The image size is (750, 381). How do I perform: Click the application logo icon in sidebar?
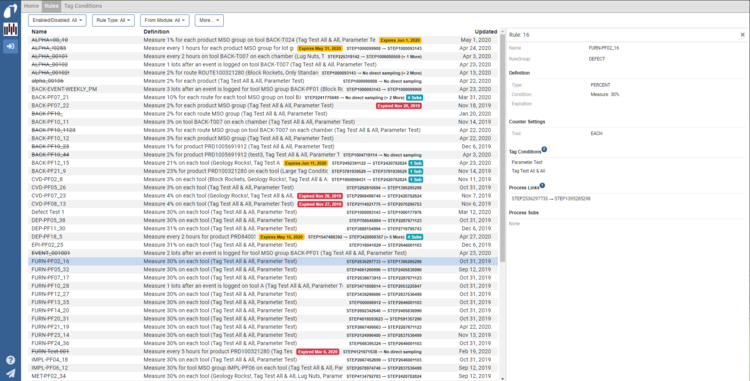click(10, 11)
